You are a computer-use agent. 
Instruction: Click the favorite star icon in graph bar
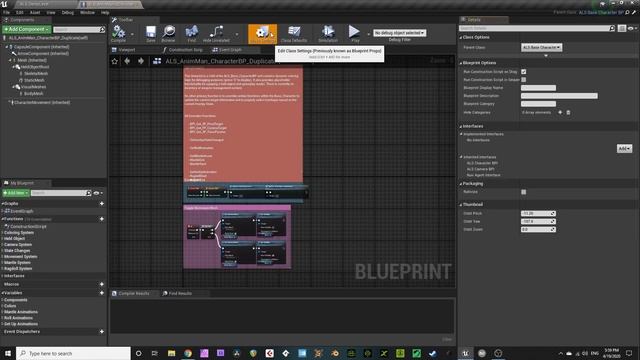tap(115, 61)
